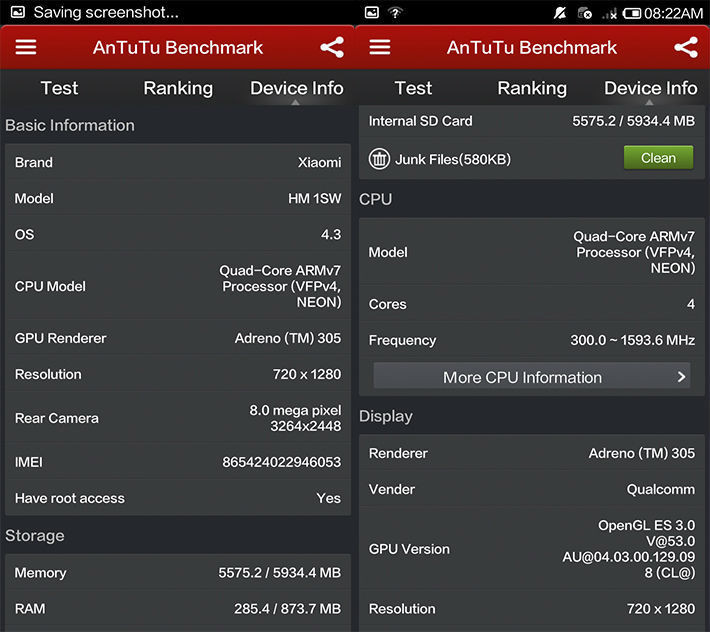Viewport: 710px width, 632px height.
Task: Tap share icon on right screen
Action: click(x=686, y=48)
